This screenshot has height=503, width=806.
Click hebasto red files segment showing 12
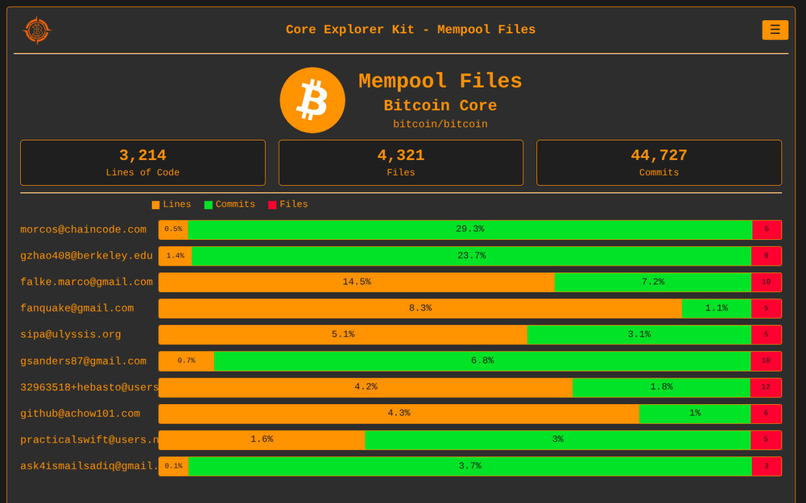(766, 387)
